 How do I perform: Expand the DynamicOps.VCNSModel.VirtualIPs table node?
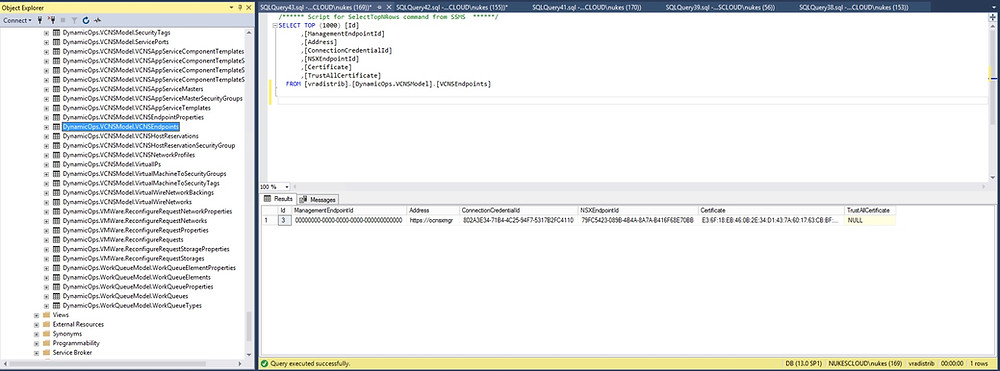pos(46,164)
